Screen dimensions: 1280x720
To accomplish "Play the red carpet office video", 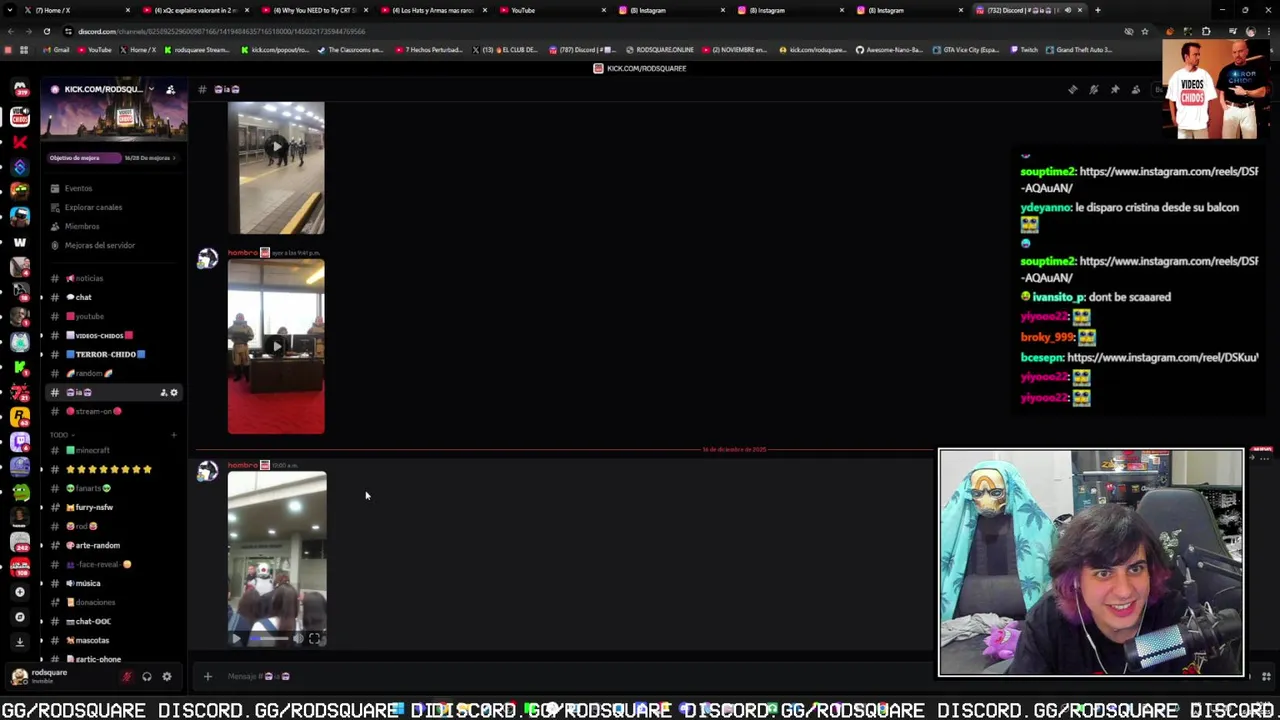I will pos(276,347).
